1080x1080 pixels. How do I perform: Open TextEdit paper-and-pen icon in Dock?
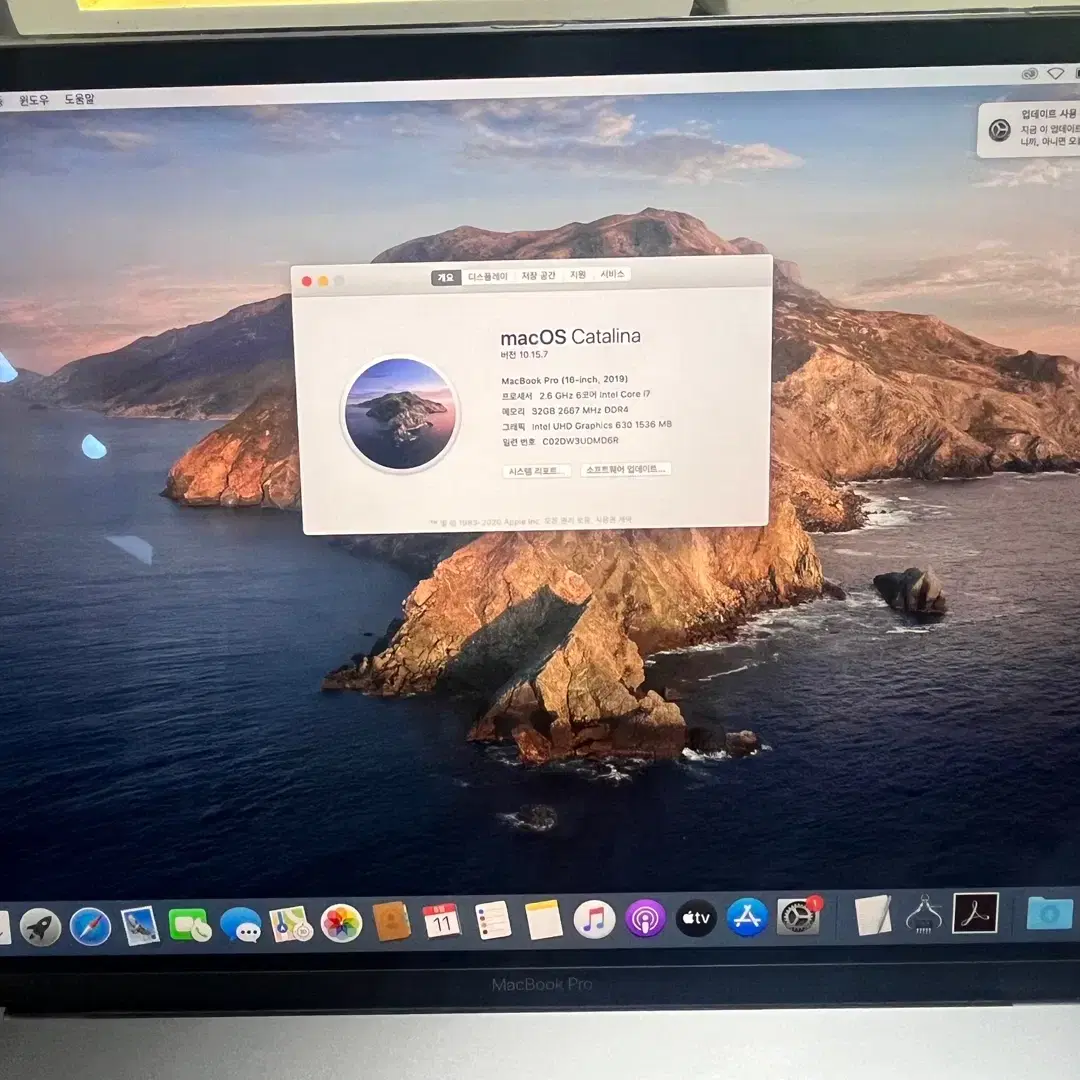[873, 915]
